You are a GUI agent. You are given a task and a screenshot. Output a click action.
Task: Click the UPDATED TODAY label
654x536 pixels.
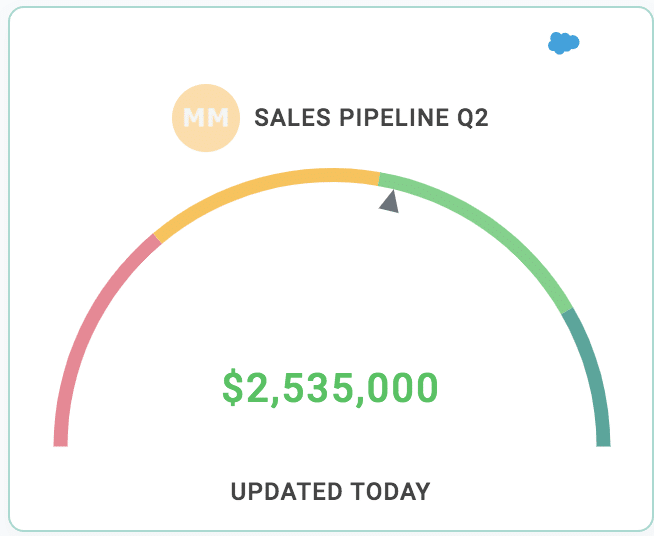tap(330, 491)
